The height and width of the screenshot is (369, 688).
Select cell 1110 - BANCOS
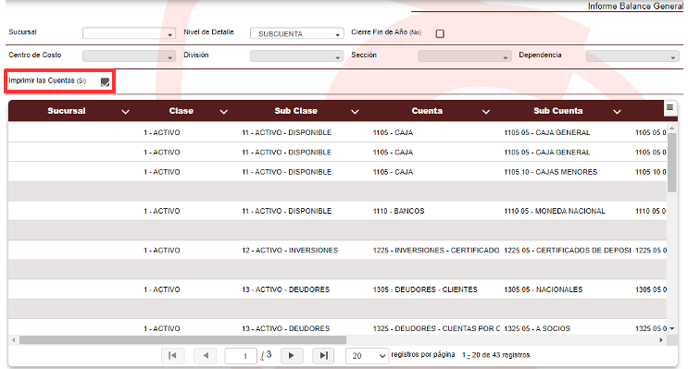(398, 211)
